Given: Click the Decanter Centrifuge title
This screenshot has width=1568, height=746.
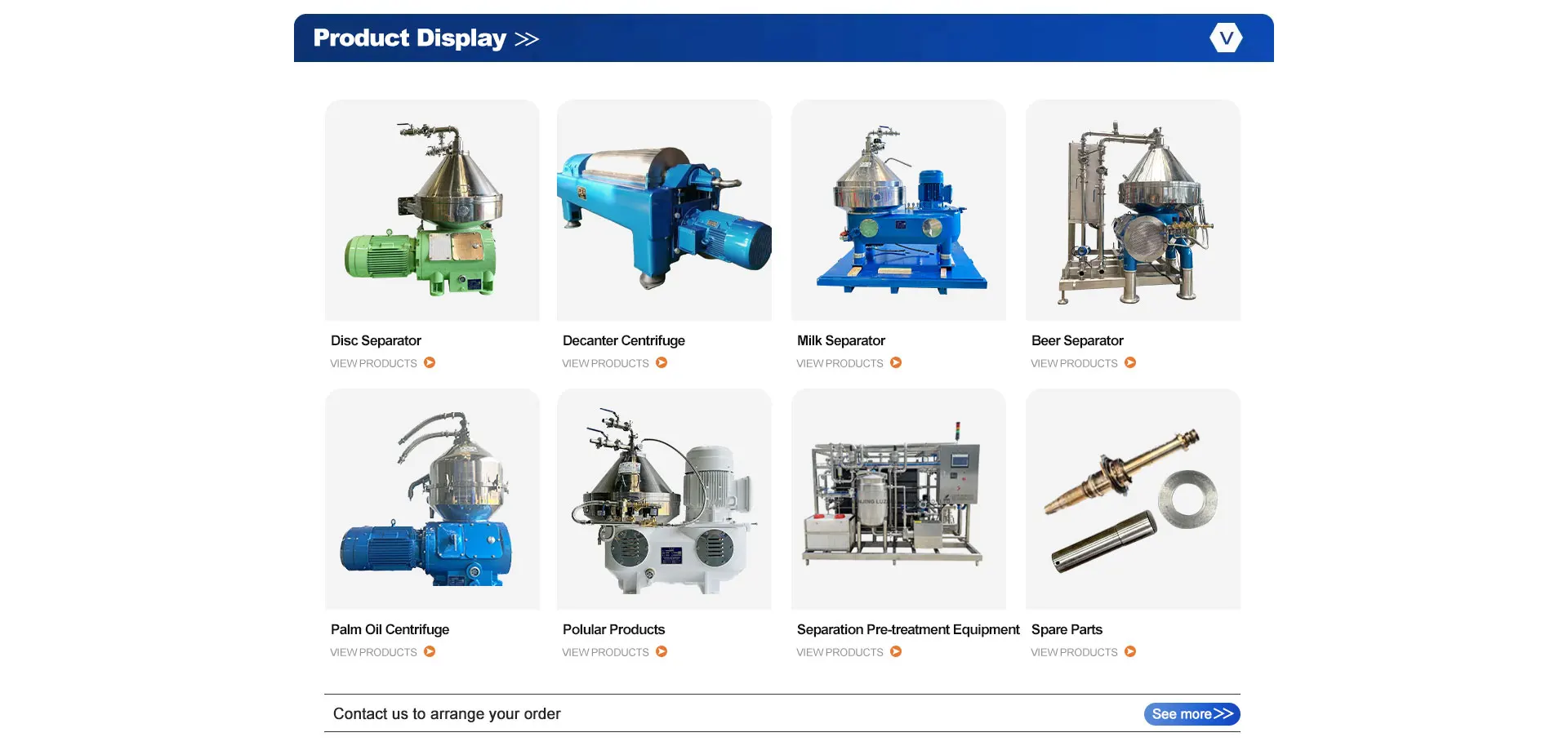Looking at the screenshot, I should pos(624,340).
